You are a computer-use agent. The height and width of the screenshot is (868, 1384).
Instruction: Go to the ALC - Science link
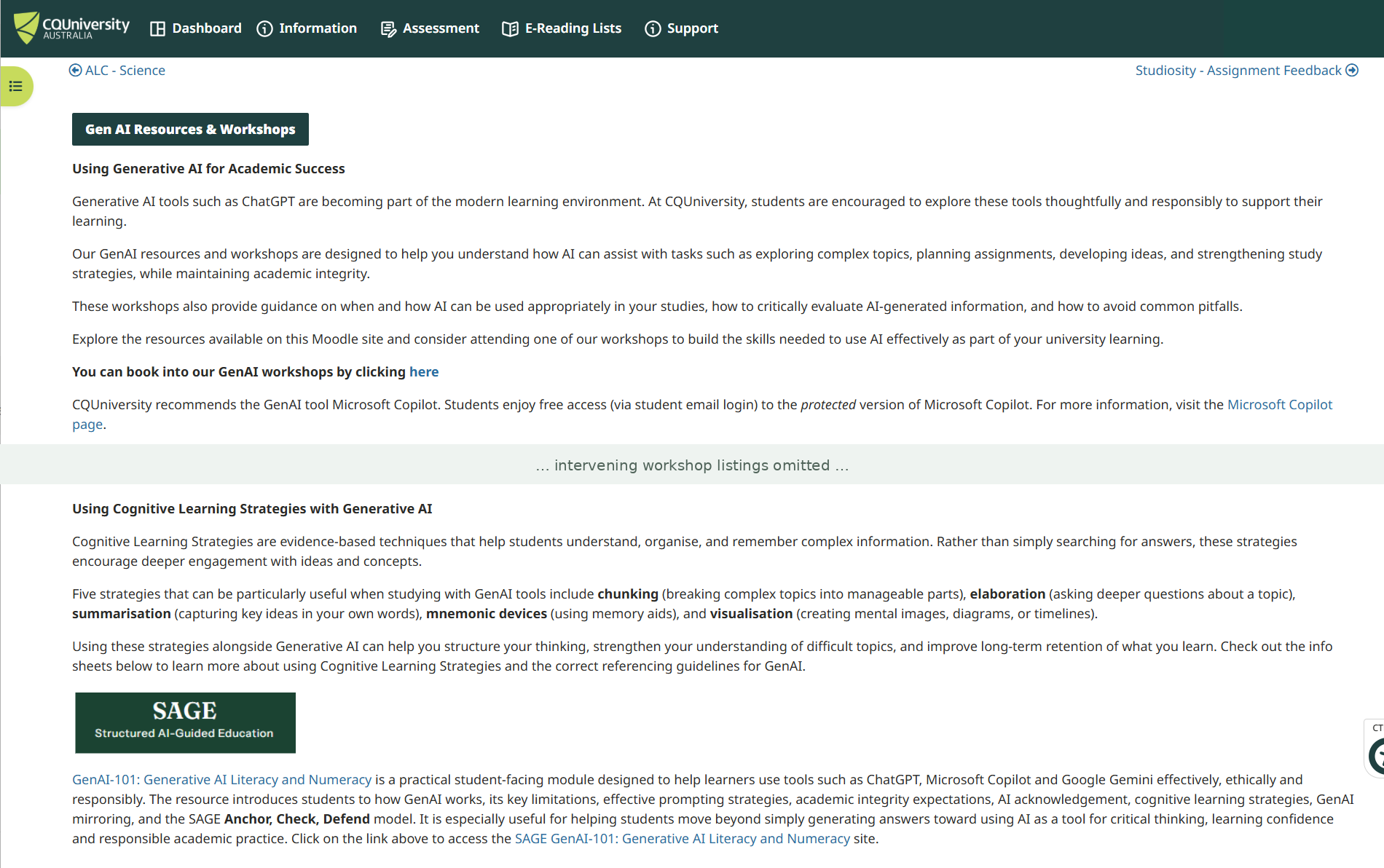[x=117, y=70]
